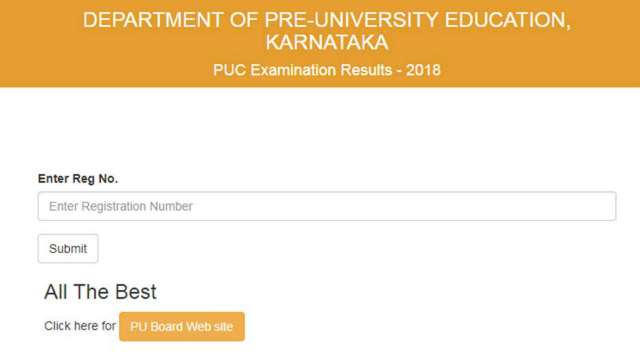Click the 'Click here for' text
Screen dimensions: 640x360
coord(80,326)
